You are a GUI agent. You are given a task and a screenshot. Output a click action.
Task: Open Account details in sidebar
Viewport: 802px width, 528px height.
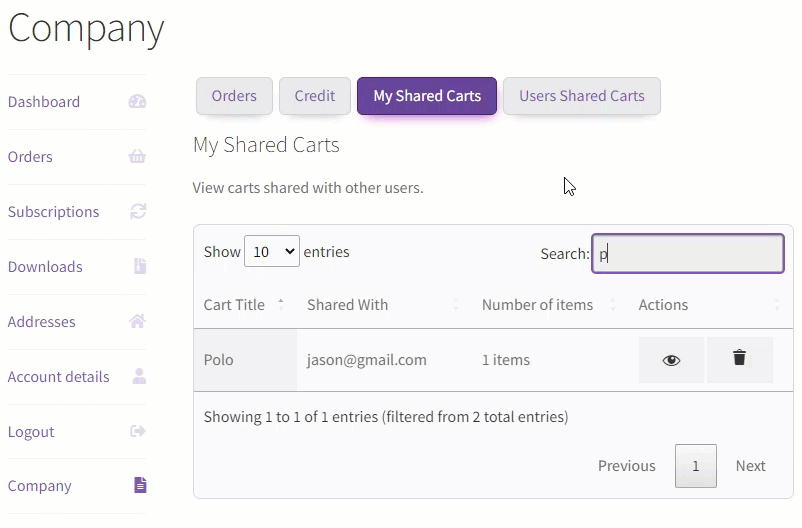point(59,377)
